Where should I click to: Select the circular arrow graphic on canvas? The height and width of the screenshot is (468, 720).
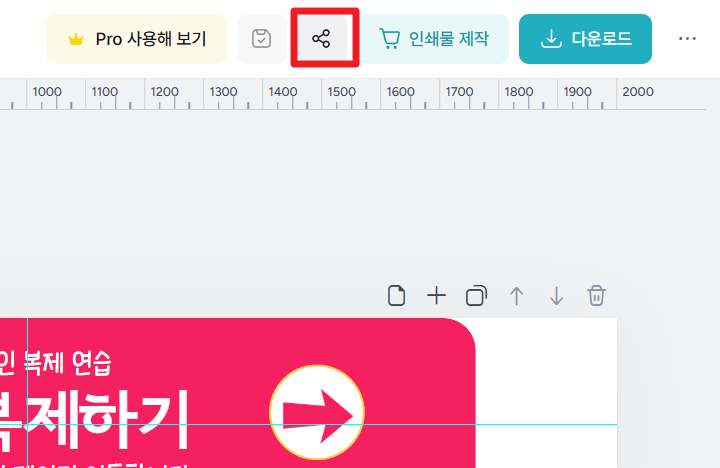pos(317,412)
